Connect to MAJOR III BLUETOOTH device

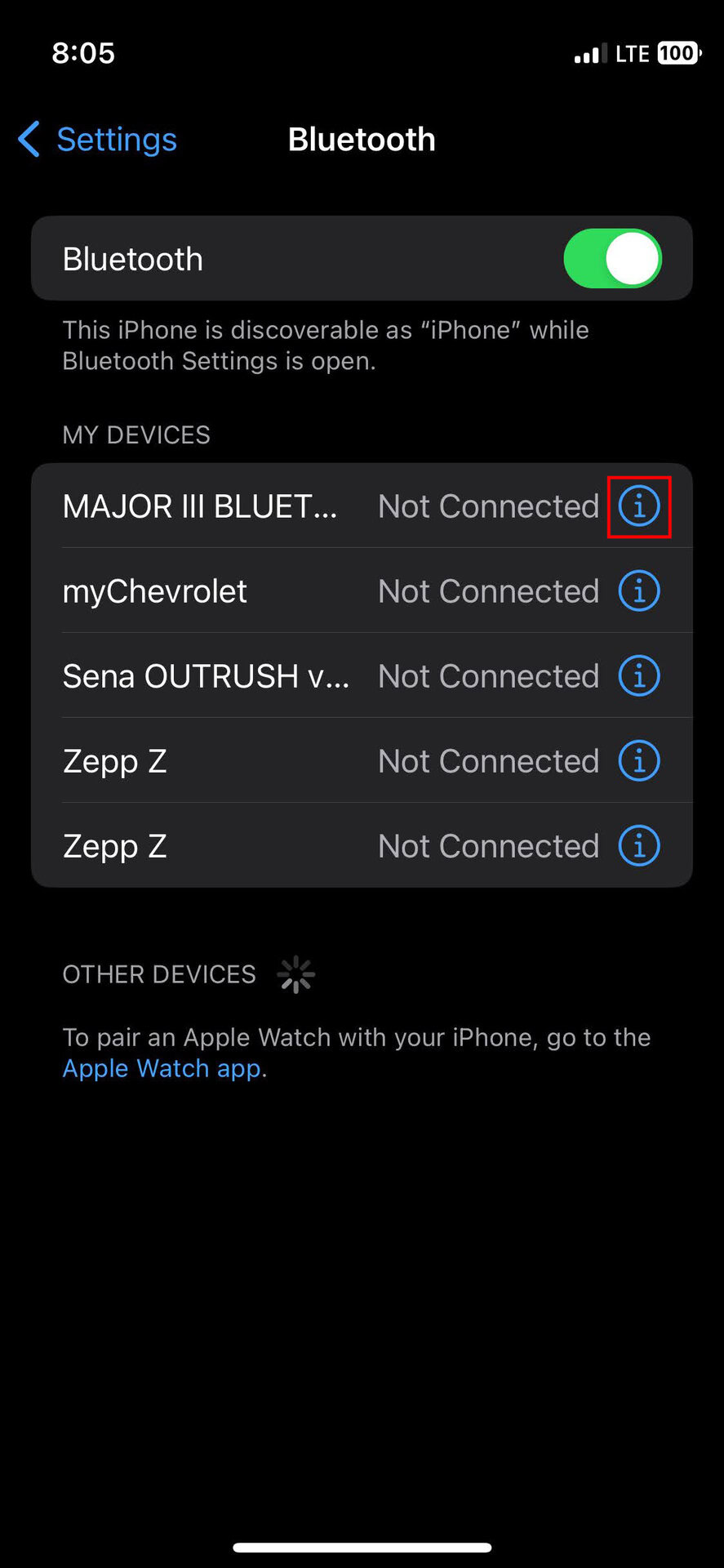pyautogui.click(x=200, y=507)
